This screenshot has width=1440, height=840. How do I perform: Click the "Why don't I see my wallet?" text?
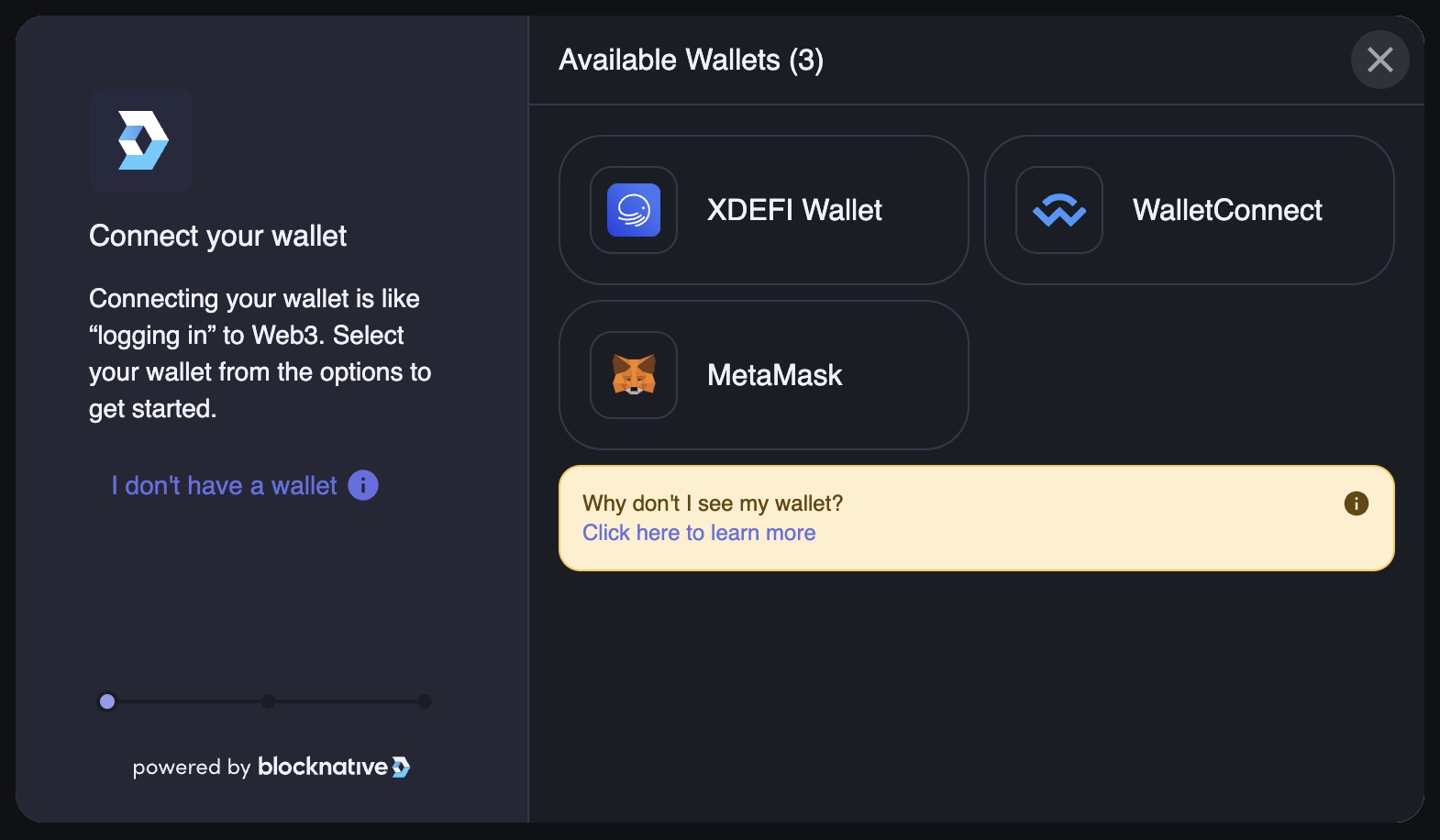pos(713,503)
